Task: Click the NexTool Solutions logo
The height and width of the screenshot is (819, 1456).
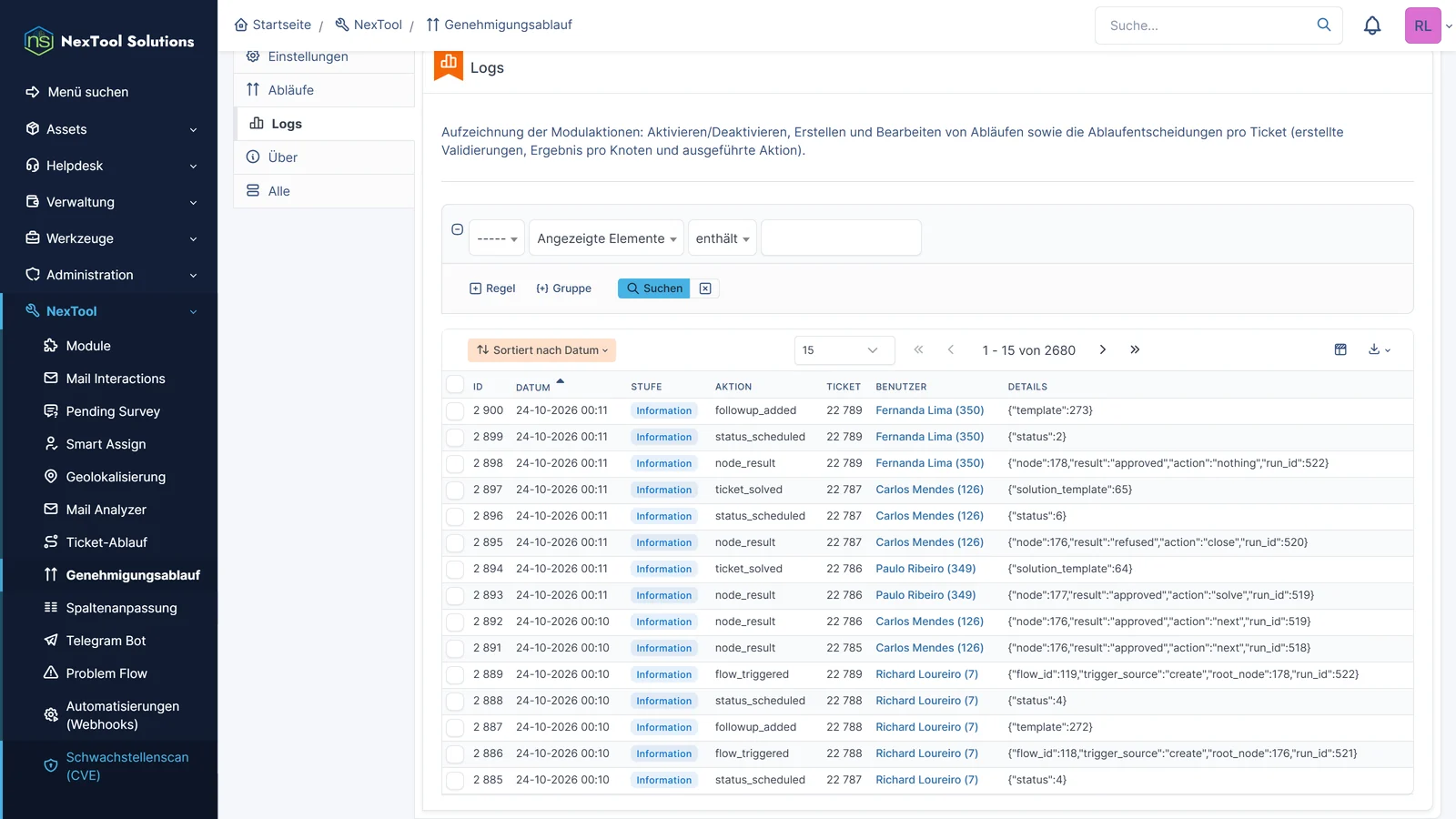Action: 109,41
